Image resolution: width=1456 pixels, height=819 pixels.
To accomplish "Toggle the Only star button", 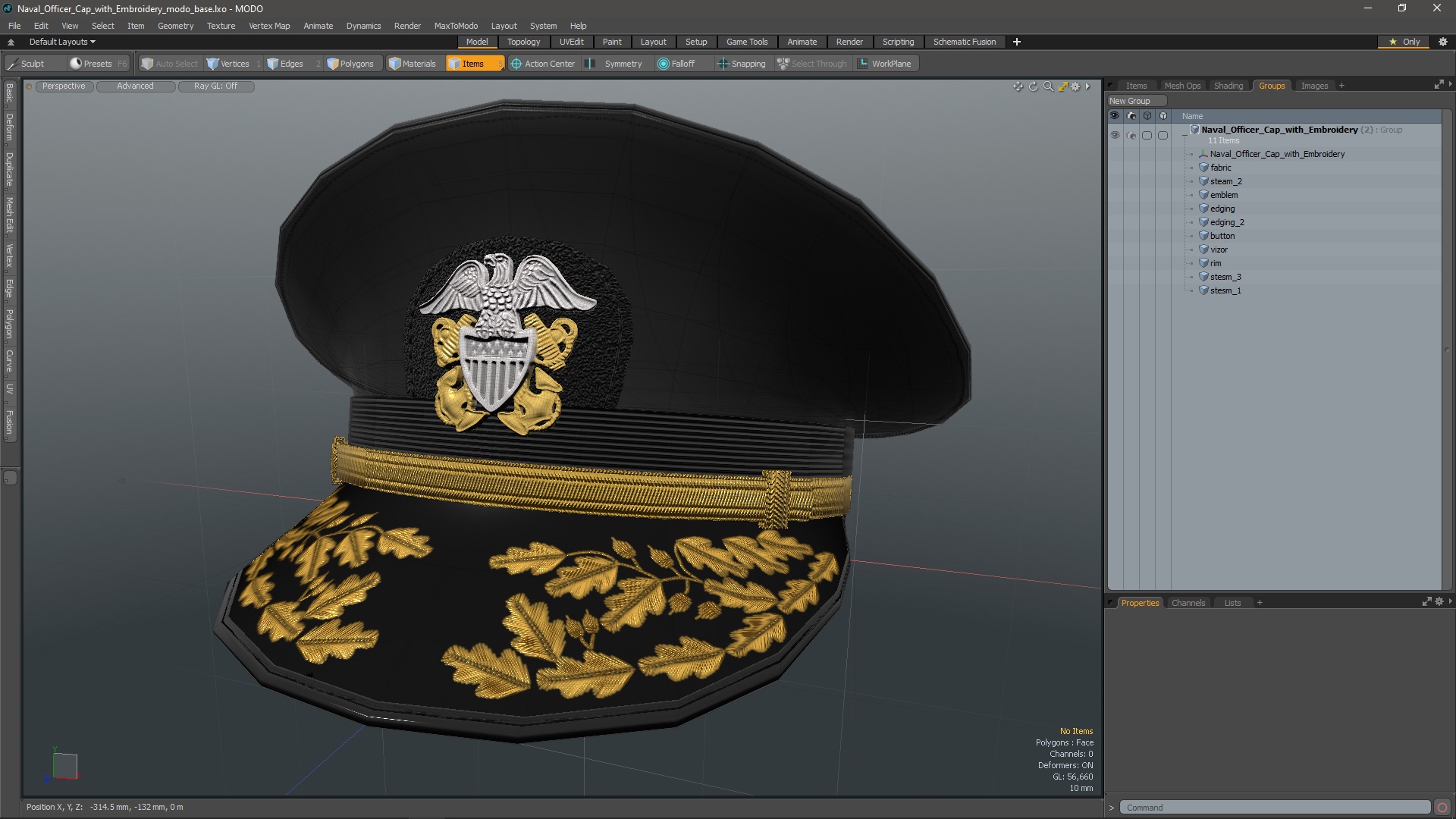I will (x=1404, y=42).
